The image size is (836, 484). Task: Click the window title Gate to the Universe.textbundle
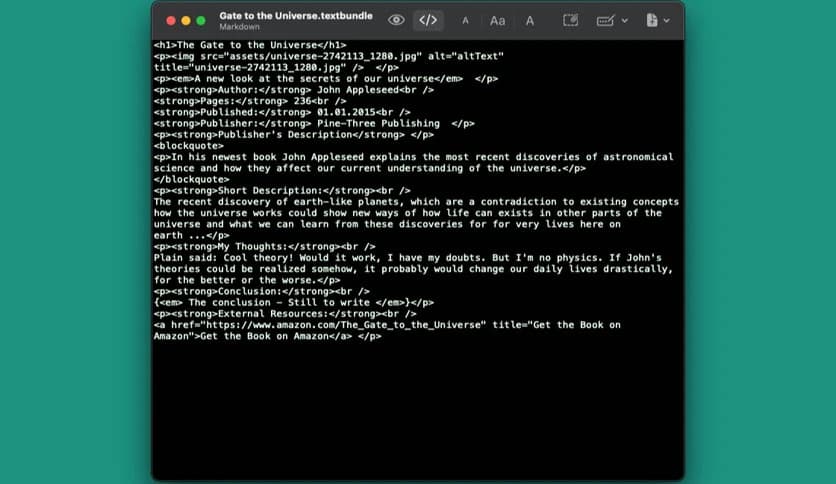(x=296, y=16)
